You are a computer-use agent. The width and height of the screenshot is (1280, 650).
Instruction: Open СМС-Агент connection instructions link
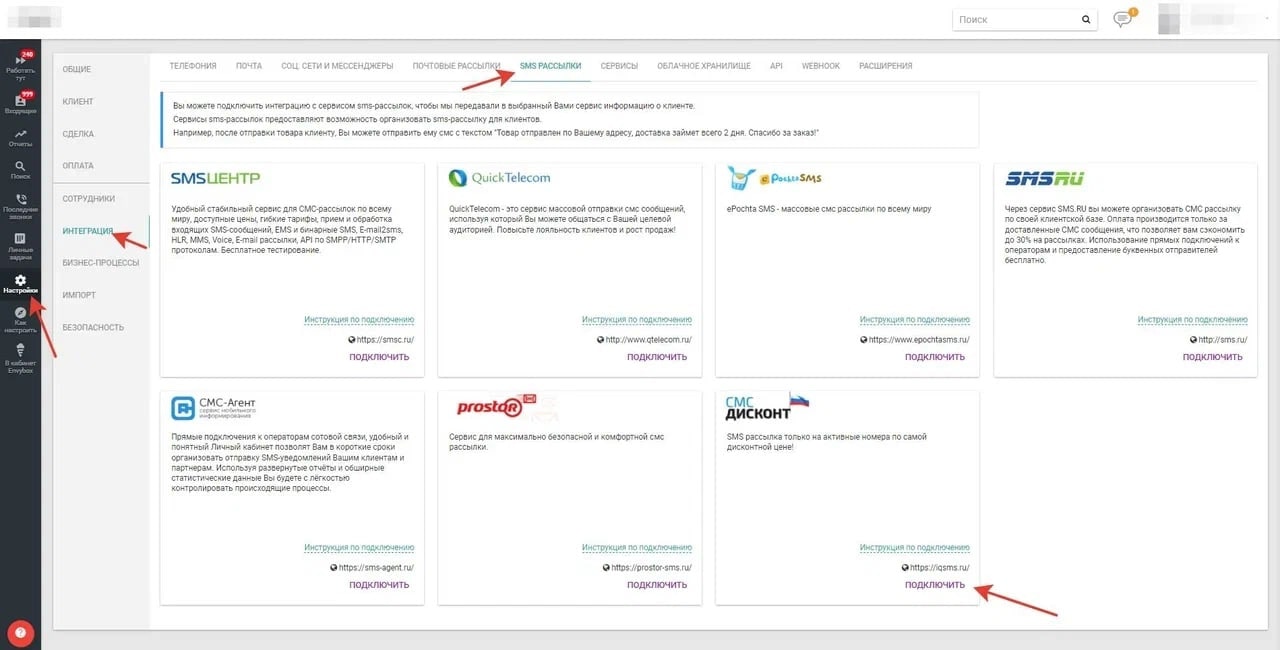pos(359,548)
